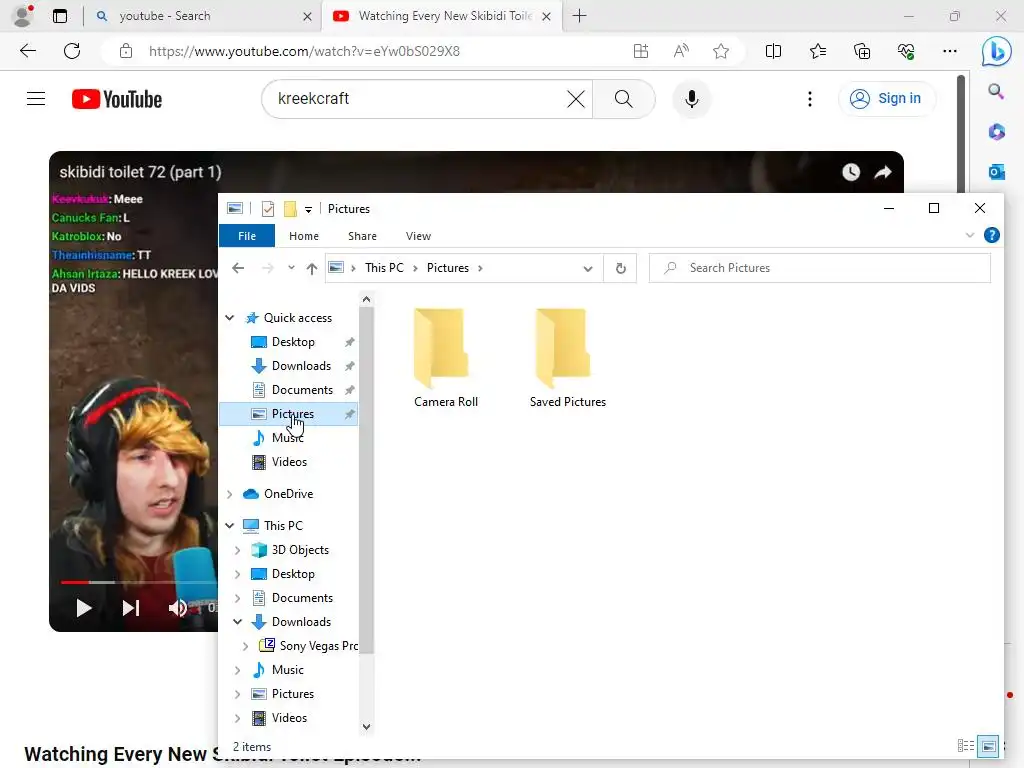Go to YouTube home via logo
This screenshot has width=1024, height=768.
point(117,99)
